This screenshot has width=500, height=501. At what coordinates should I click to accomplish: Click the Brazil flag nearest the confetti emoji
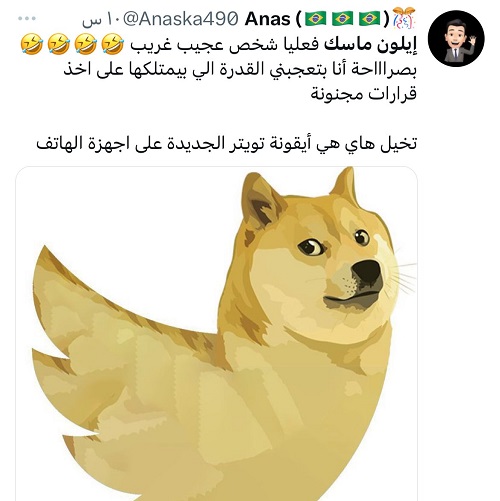click(x=370, y=18)
